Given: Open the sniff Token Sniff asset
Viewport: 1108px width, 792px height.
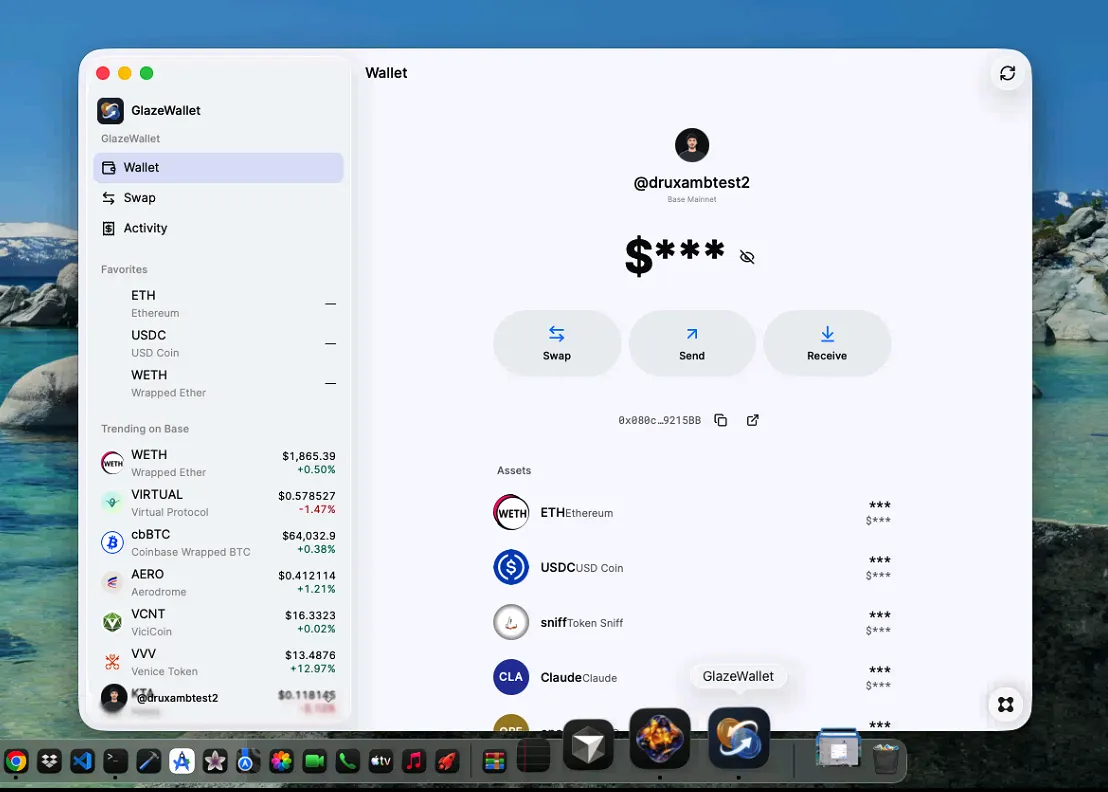Looking at the screenshot, I should (692, 622).
